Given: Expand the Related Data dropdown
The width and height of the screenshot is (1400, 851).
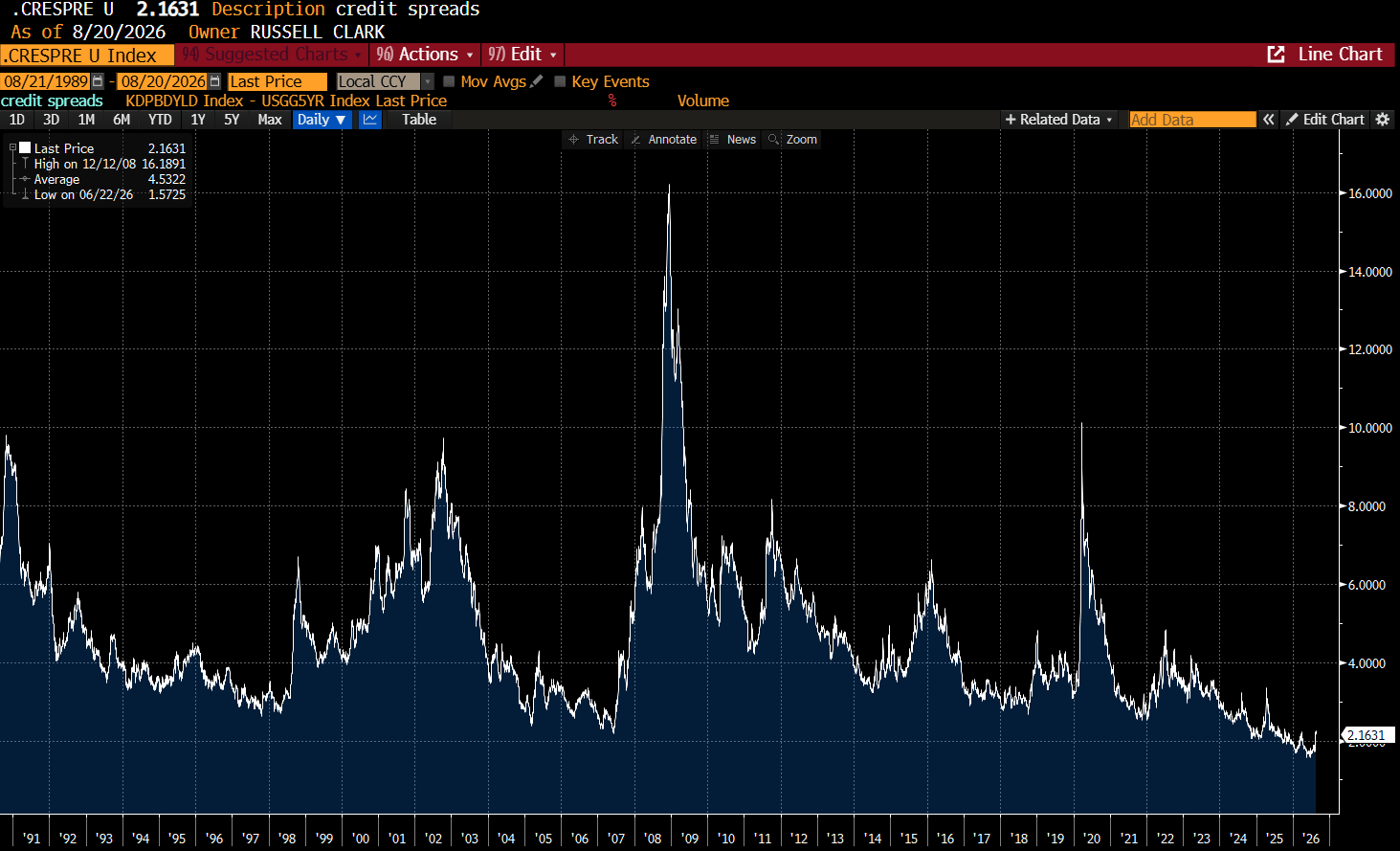Looking at the screenshot, I should (1058, 120).
